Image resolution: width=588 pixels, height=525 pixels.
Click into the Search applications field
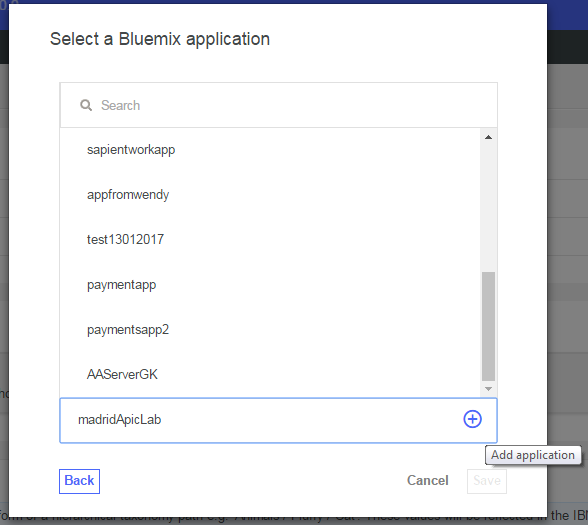[278, 105]
